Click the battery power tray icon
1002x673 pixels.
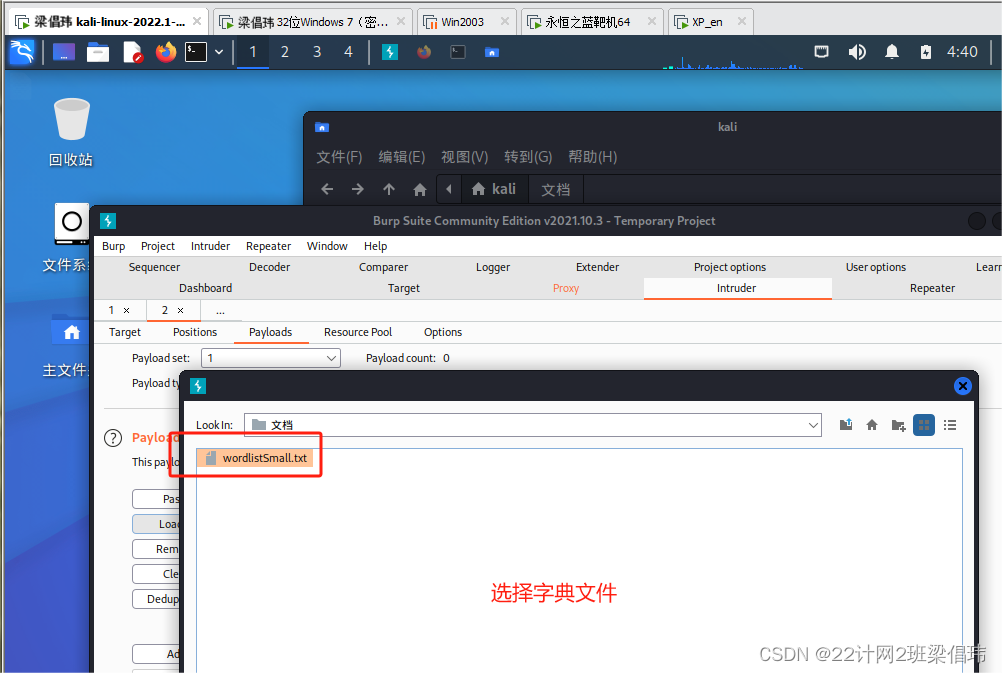coord(926,52)
